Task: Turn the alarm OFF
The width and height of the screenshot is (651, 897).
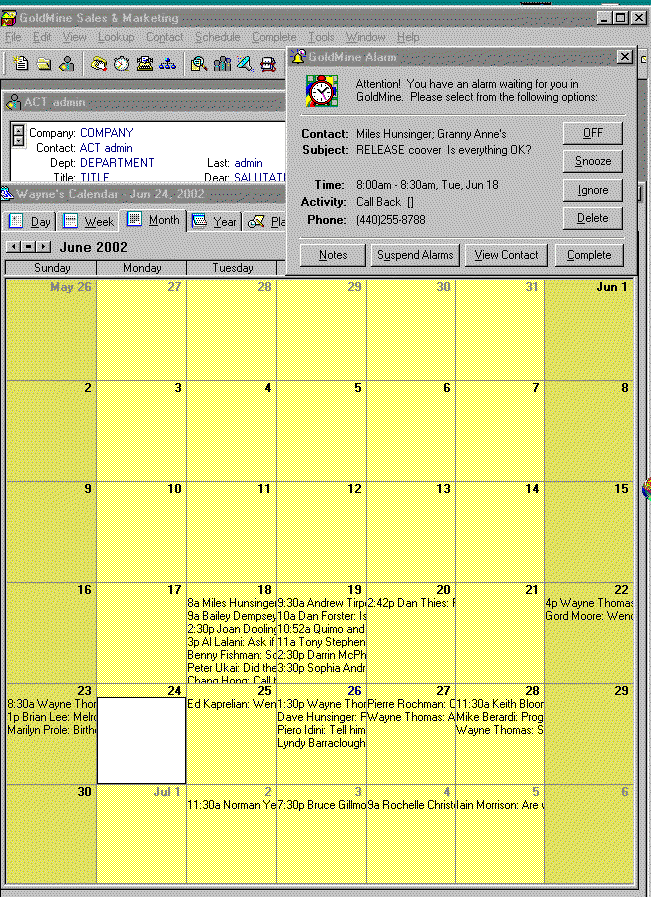Action: point(593,133)
